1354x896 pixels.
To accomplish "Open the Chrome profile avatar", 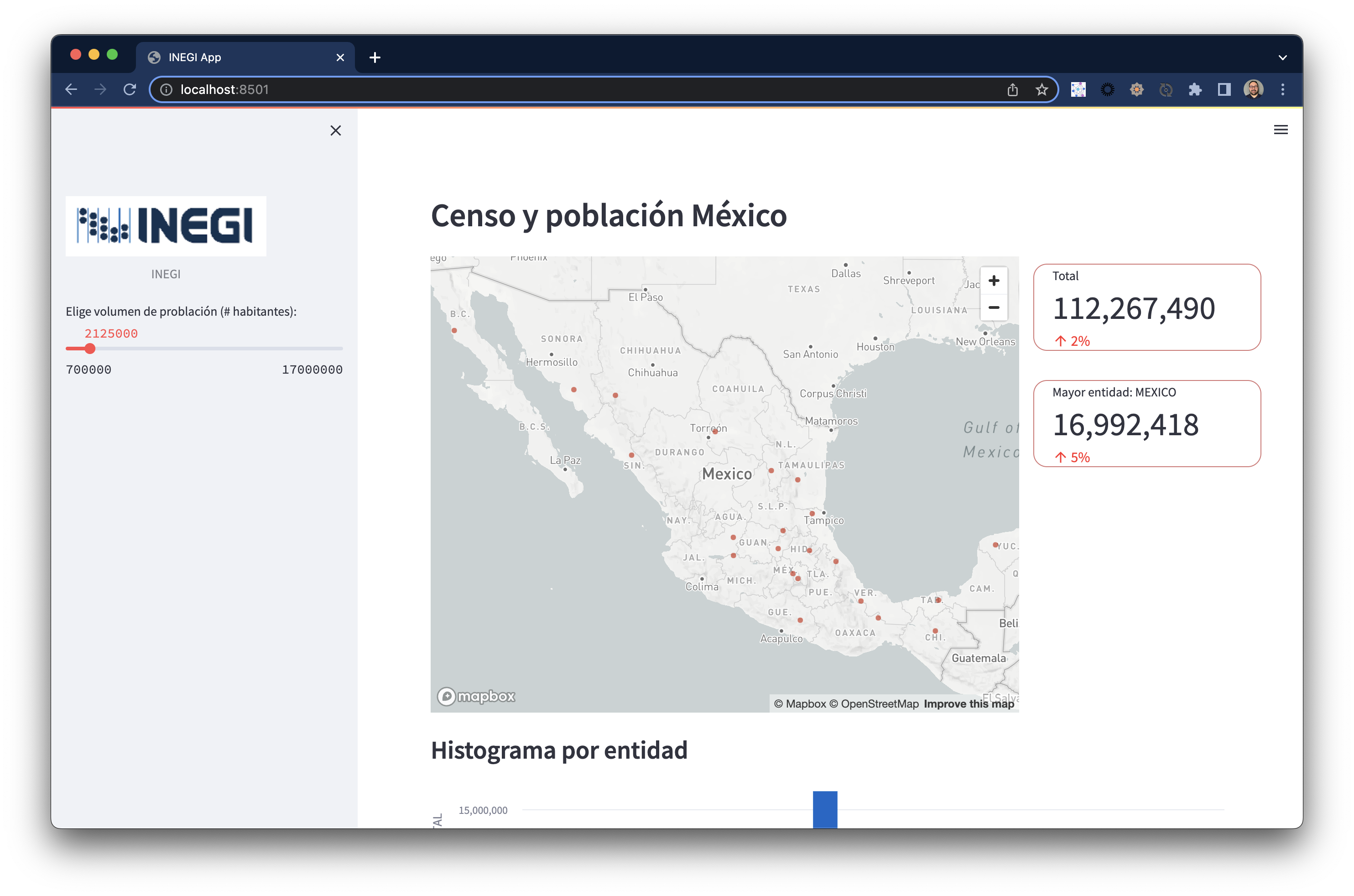I will pyautogui.click(x=1254, y=89).
